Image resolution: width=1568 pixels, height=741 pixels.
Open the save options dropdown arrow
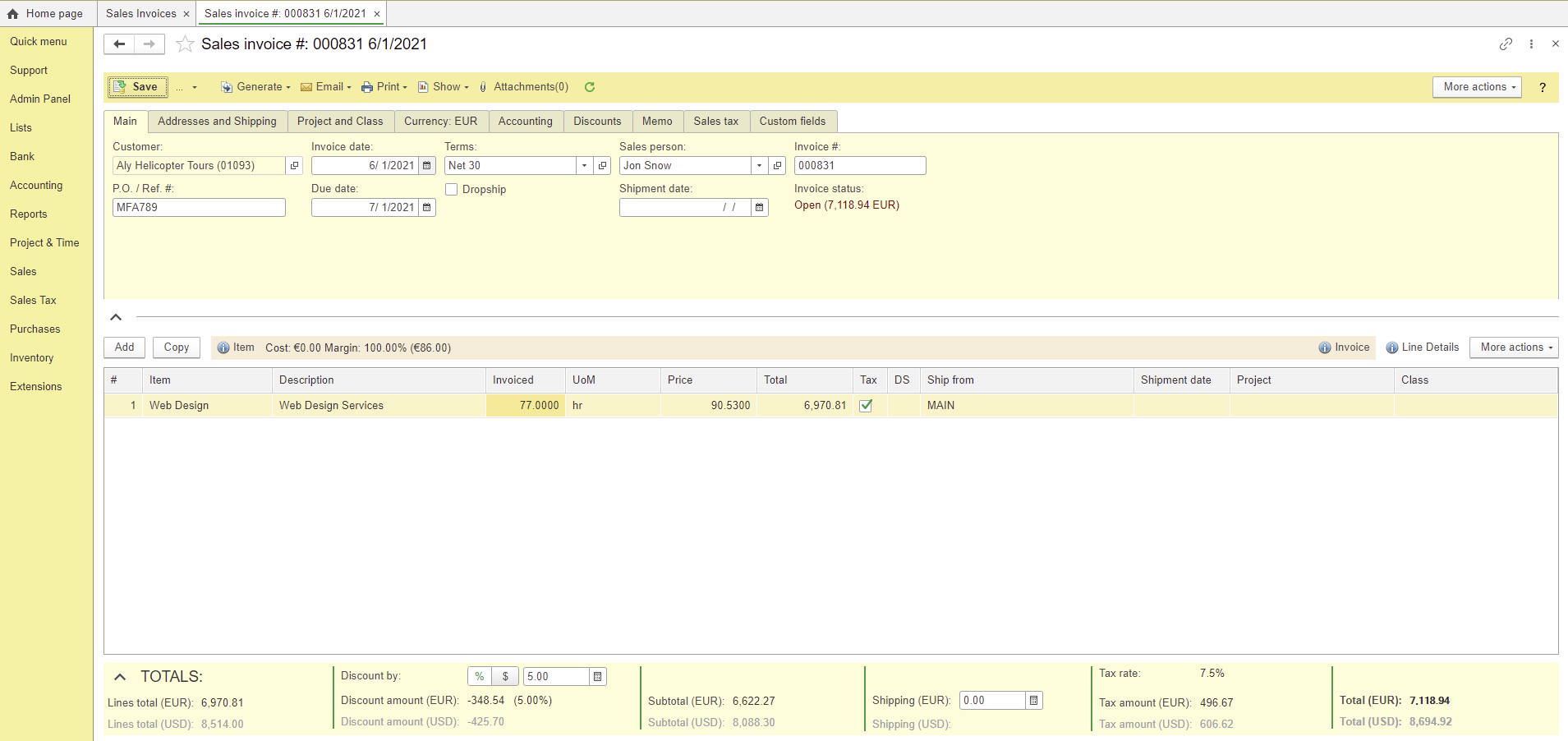[x=195, y=87]
